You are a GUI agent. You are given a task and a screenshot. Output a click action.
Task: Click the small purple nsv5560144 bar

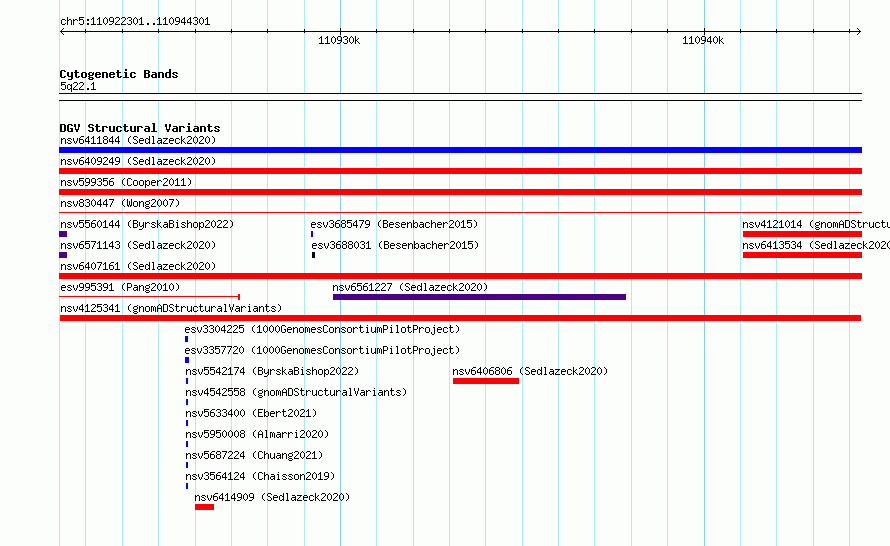coord(63,234)
